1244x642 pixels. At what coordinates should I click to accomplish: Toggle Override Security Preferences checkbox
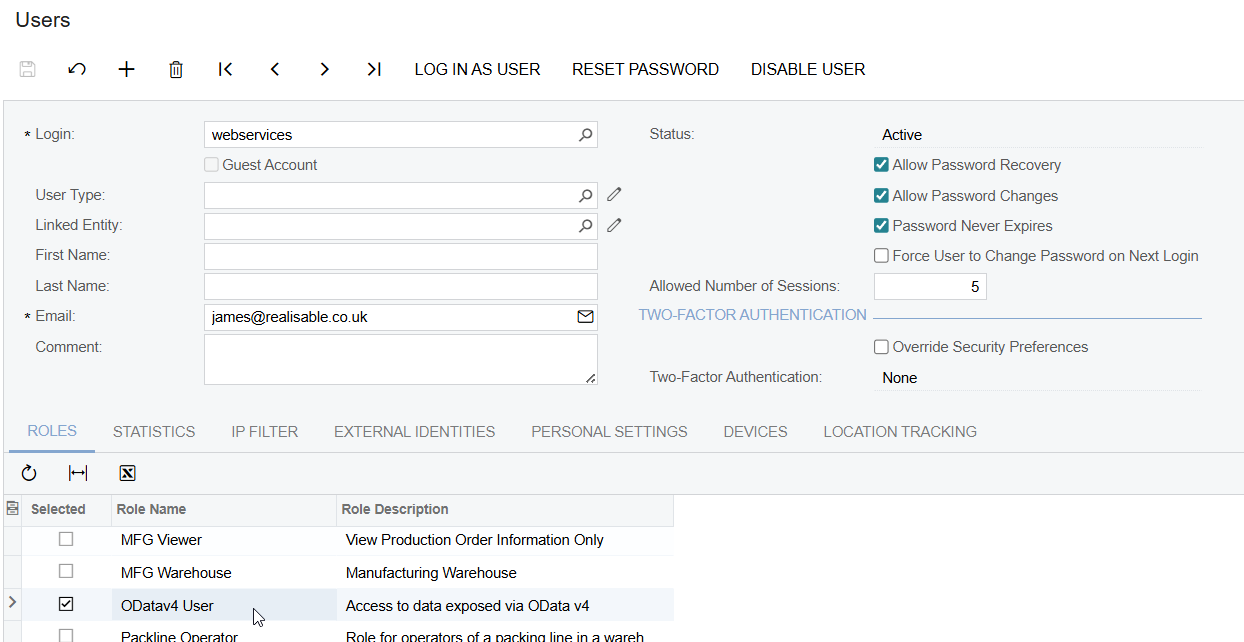point(881,347)
